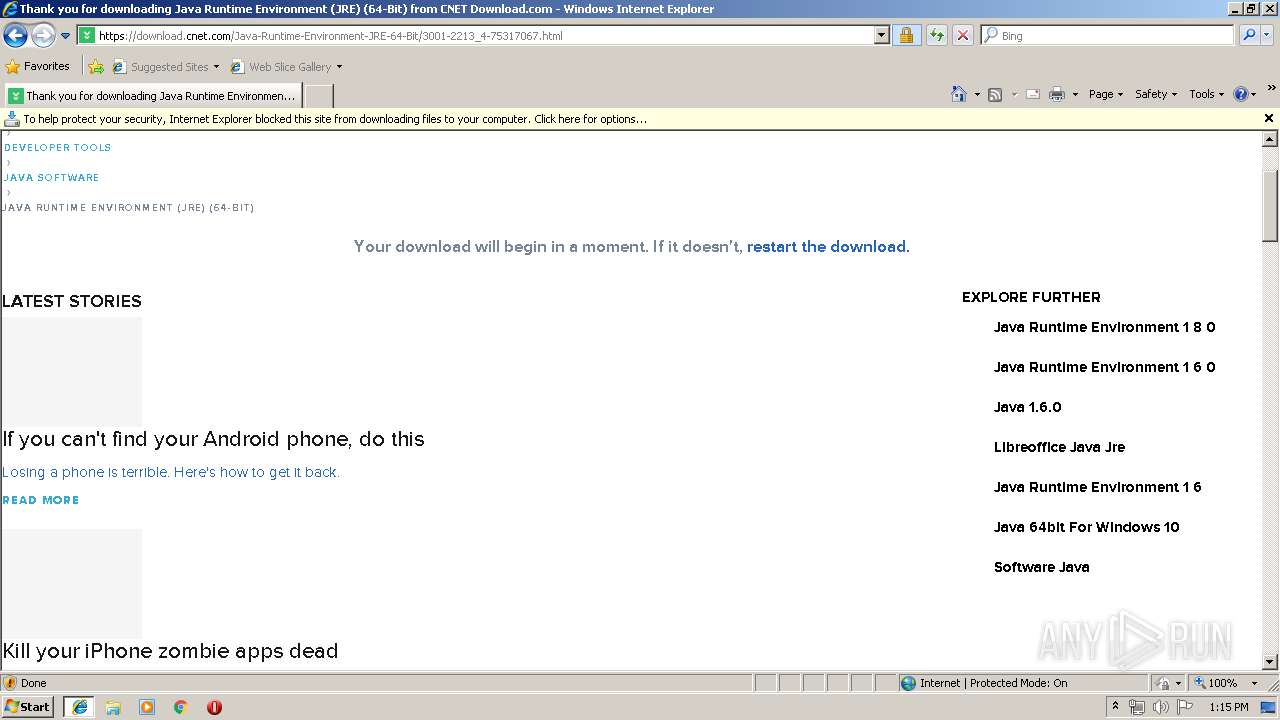Click the Home icon in the command bar

click(x=959, y=94)
